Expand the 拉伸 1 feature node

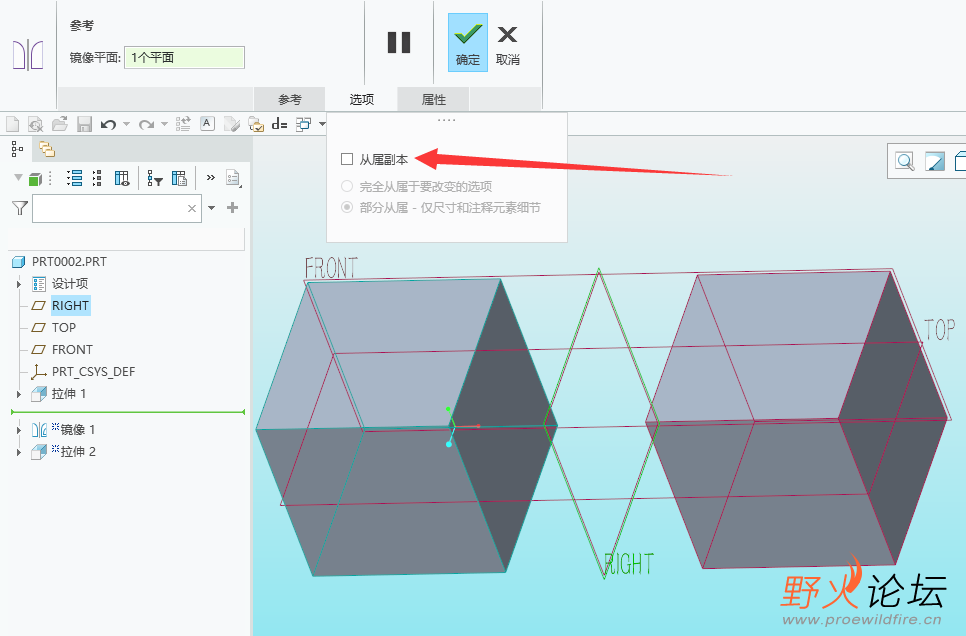pos(18,394)
